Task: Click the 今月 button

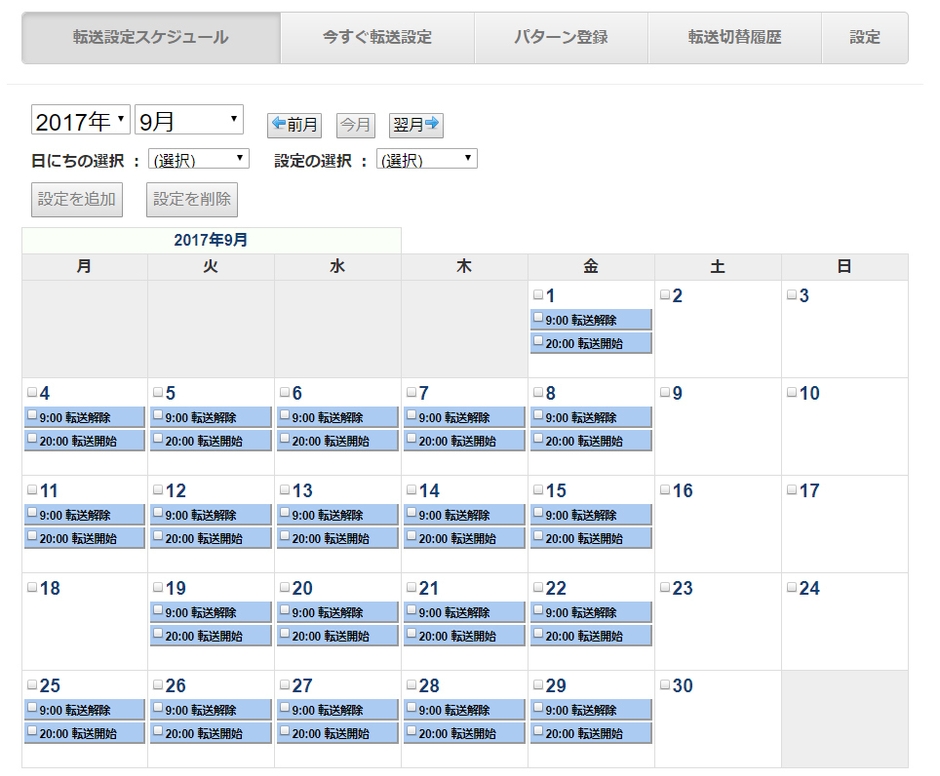Action: 355,125
